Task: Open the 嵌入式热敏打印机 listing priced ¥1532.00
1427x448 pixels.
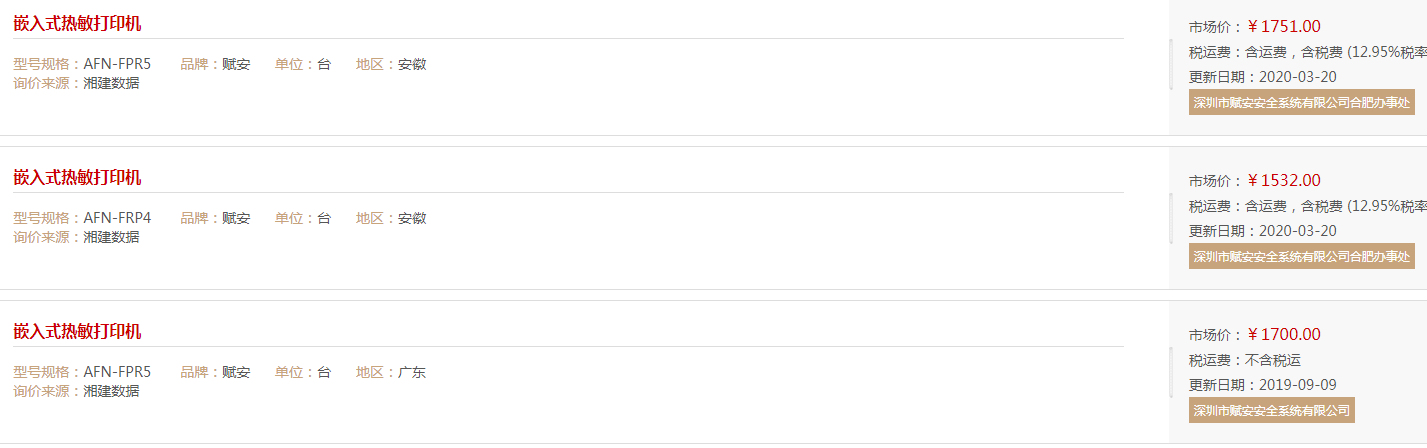Action: click(77, 178)
